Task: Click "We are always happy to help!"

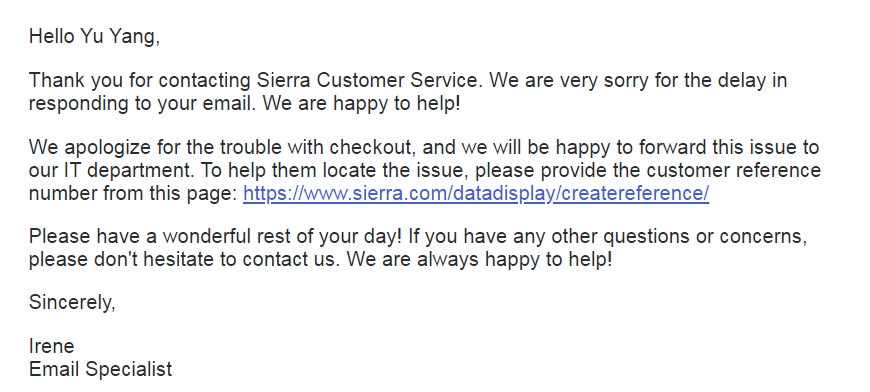Action: (479, 259)
